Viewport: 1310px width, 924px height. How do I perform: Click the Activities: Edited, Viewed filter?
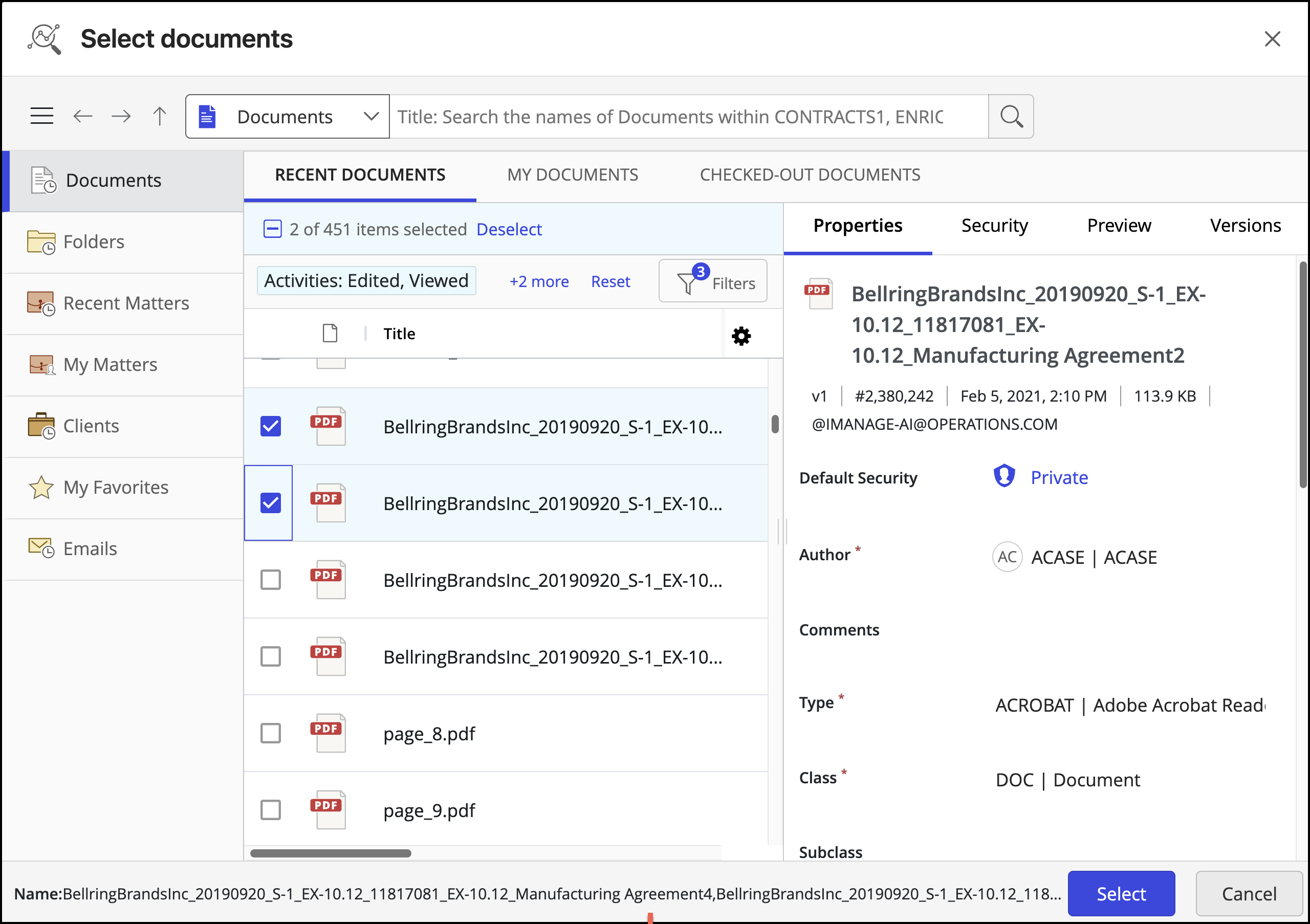point(366,281)
